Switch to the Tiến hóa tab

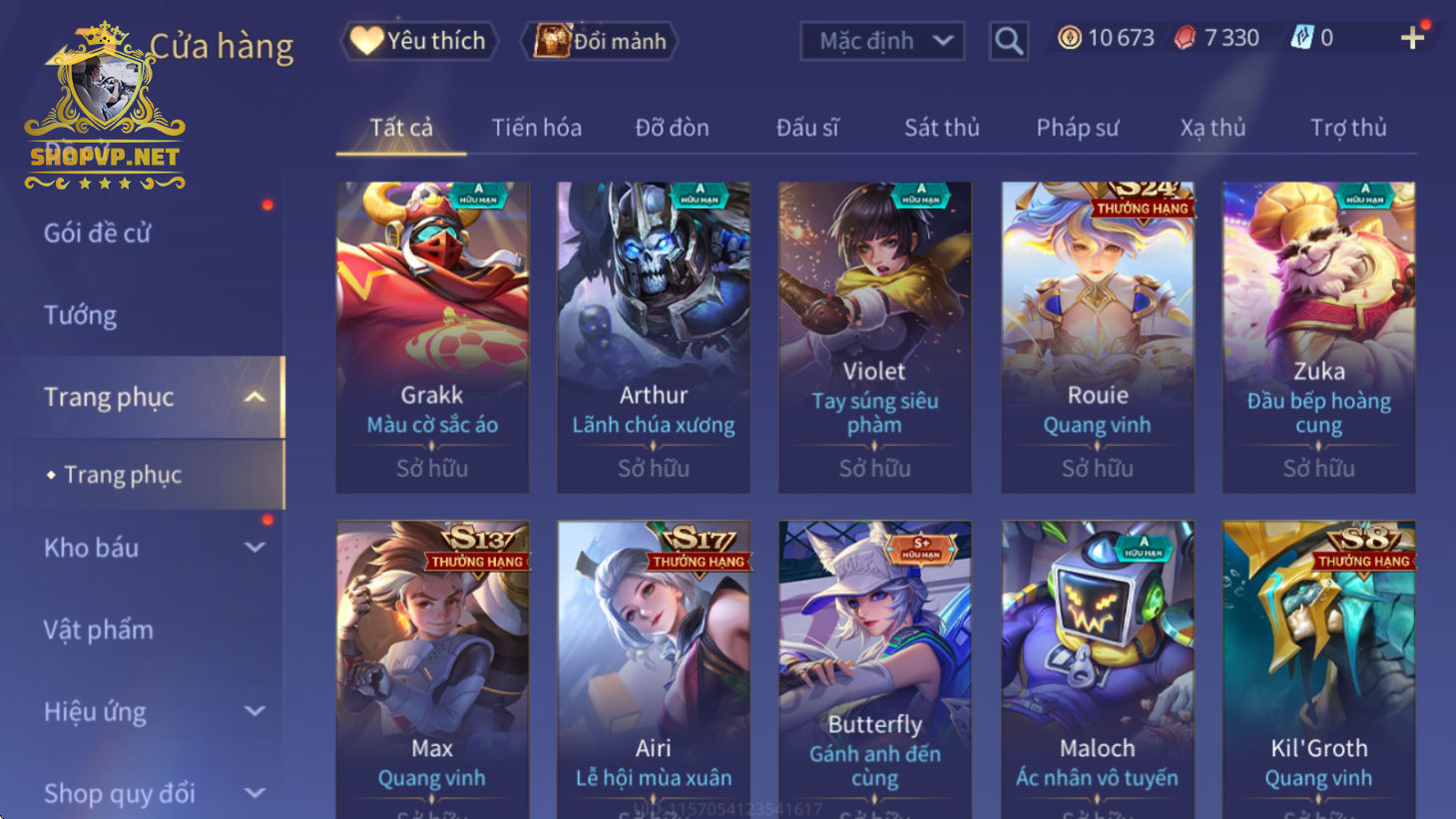pos(536,128)
